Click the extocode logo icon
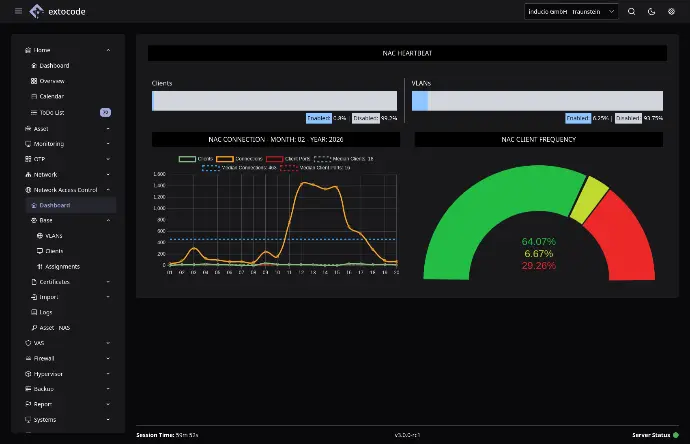690x444 pixels. pyautogui.click(x=37, y=11)
